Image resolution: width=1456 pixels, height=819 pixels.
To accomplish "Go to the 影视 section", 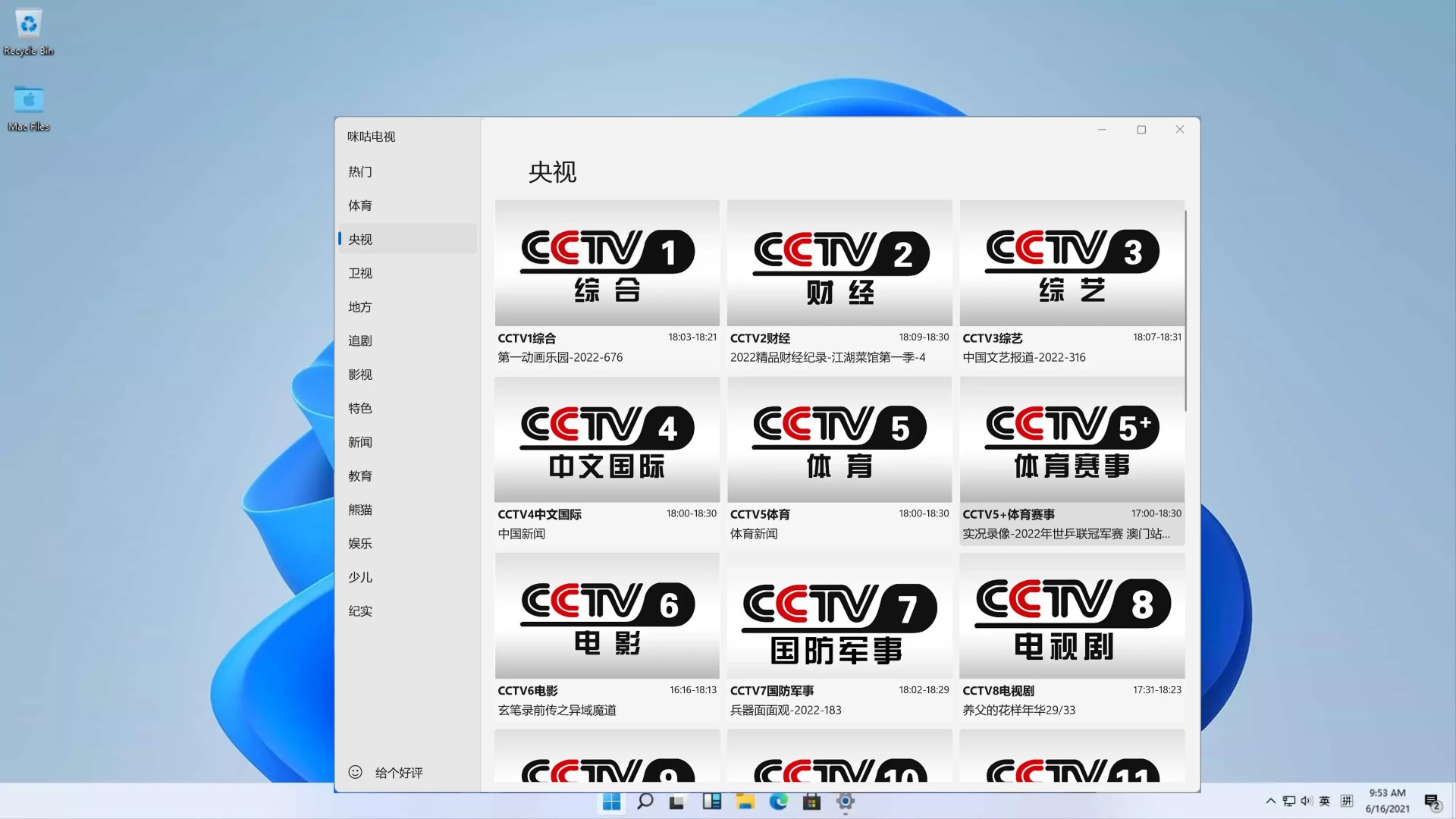I will [x=407, y=375].
